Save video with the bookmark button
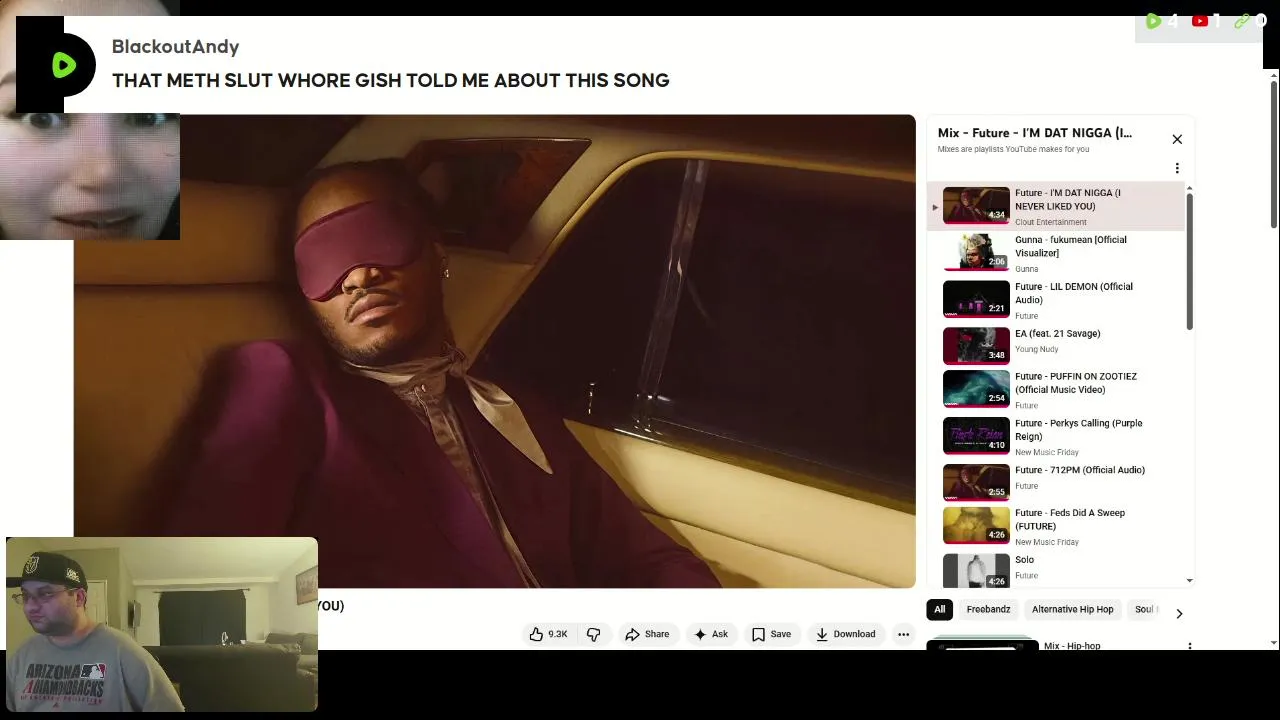The width and height of the screenshot is (1280, 720). [x=771, y=634]
